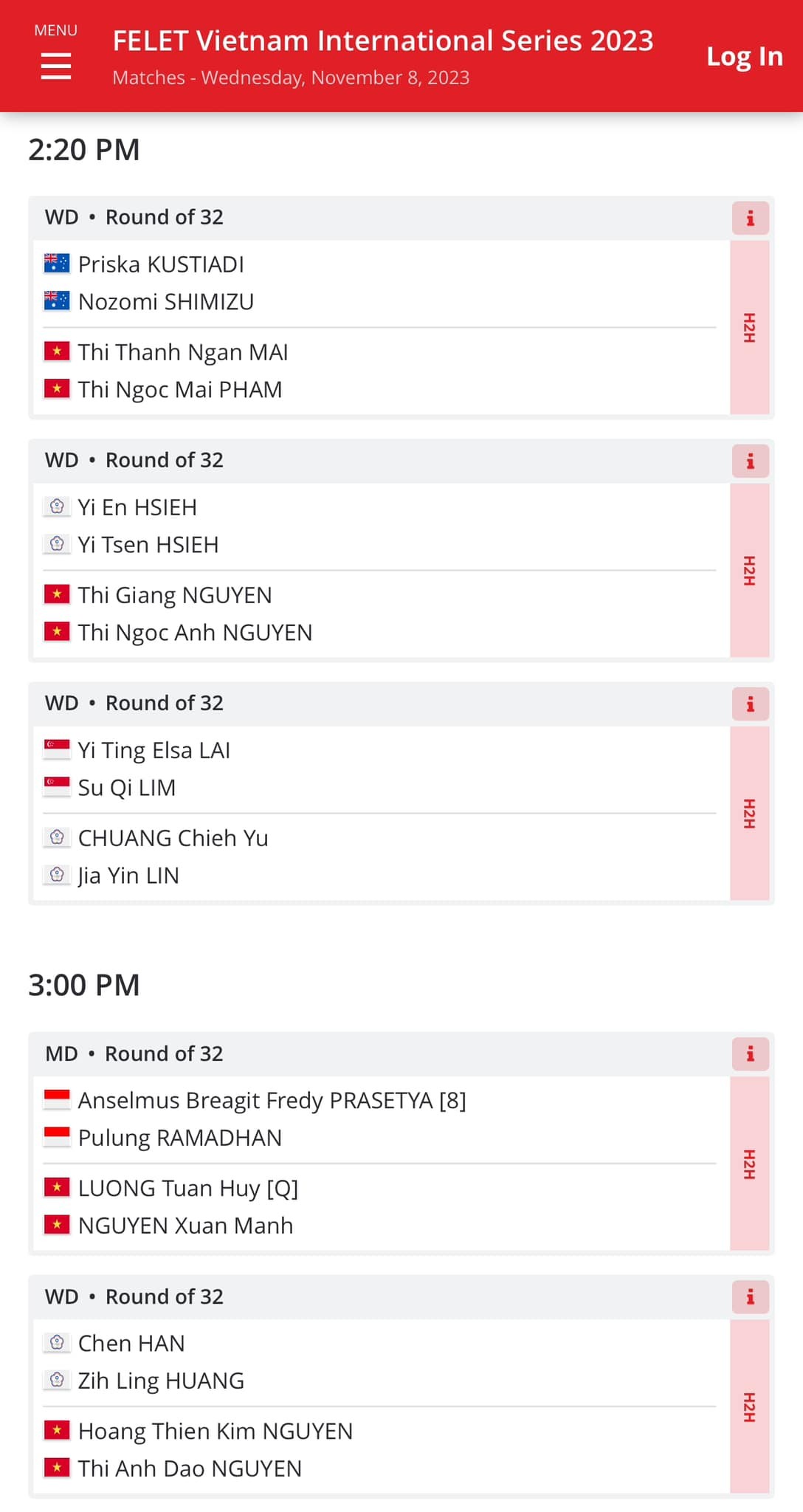Open player Priska KUSTIADI profile
This screenshot has width=803, height=1512.
coord(161,264)
